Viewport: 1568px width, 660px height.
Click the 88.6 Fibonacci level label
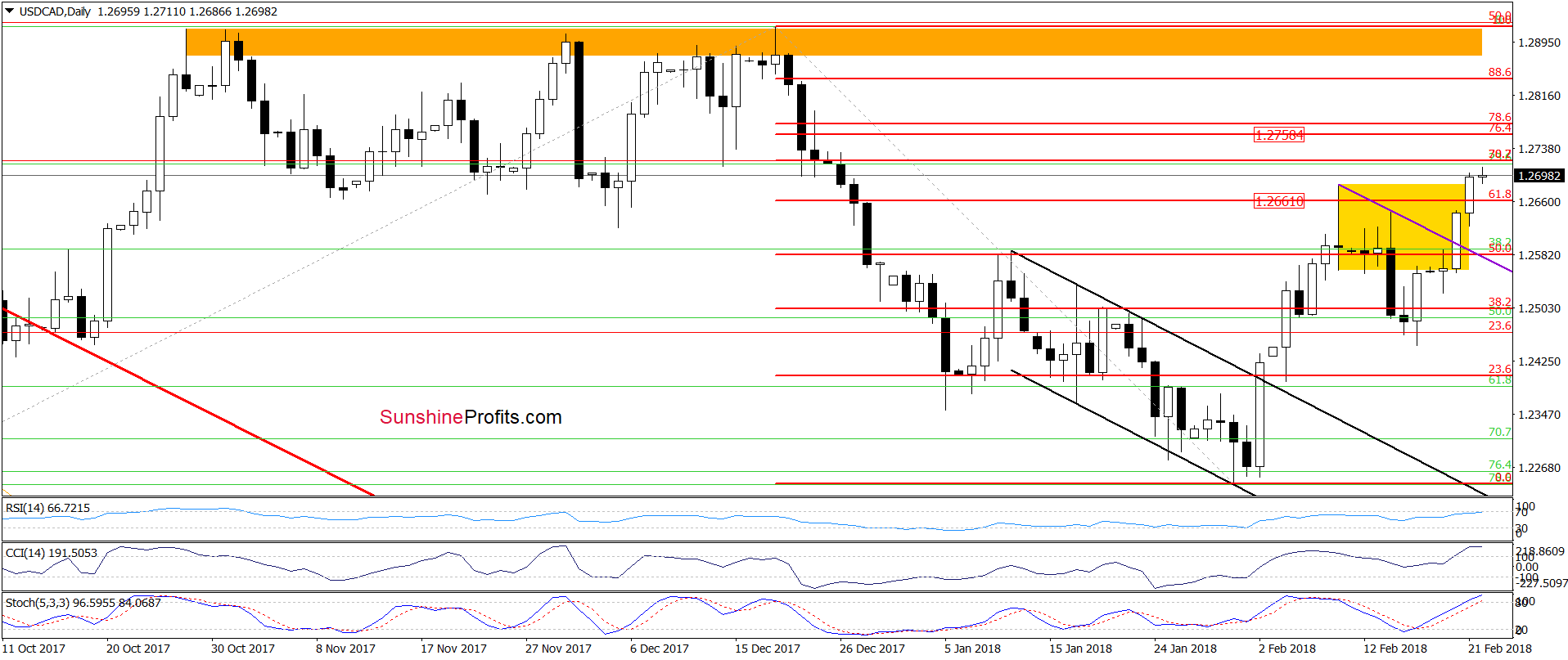[x=1499, y=72]
